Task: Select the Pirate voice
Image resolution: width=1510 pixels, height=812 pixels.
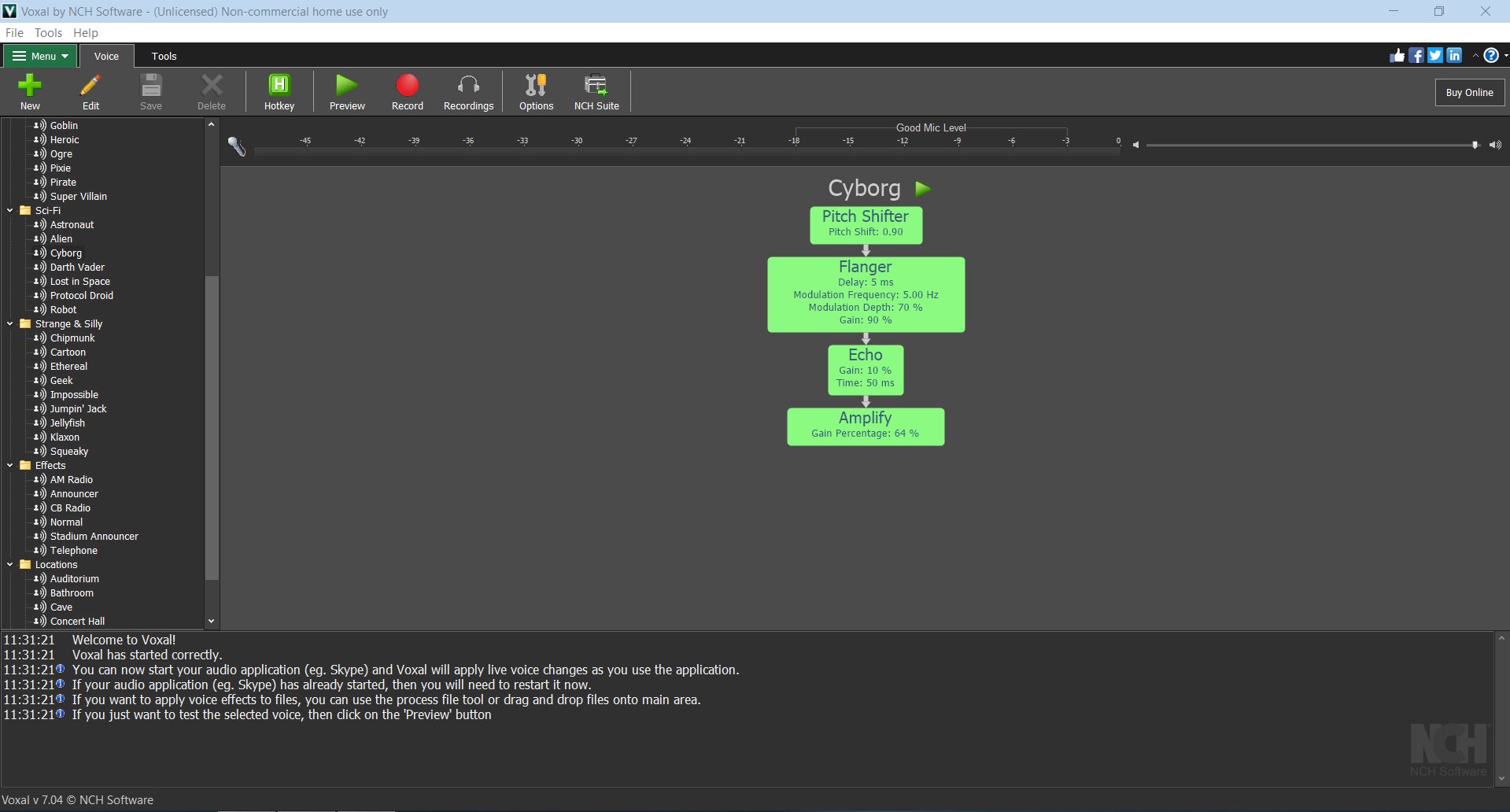Action: (x=63, y=183)
